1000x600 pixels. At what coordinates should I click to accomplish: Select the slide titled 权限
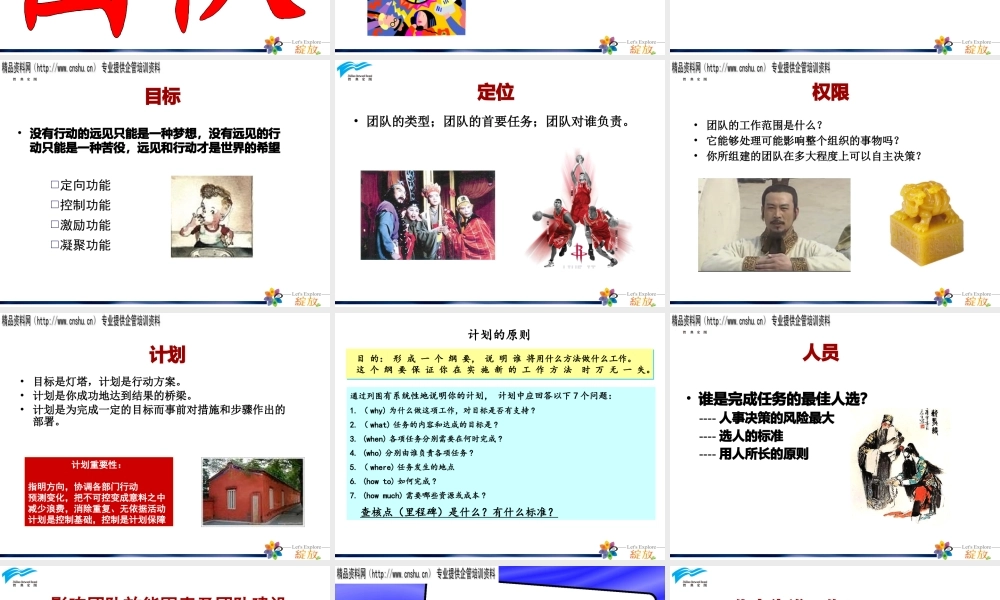point(835,182)
